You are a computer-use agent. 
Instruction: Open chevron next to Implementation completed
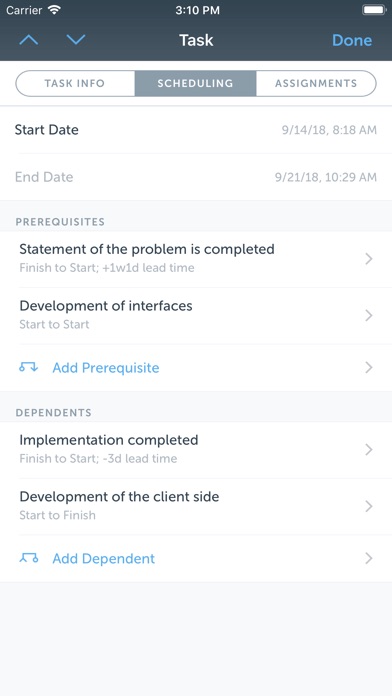[368, 450]
